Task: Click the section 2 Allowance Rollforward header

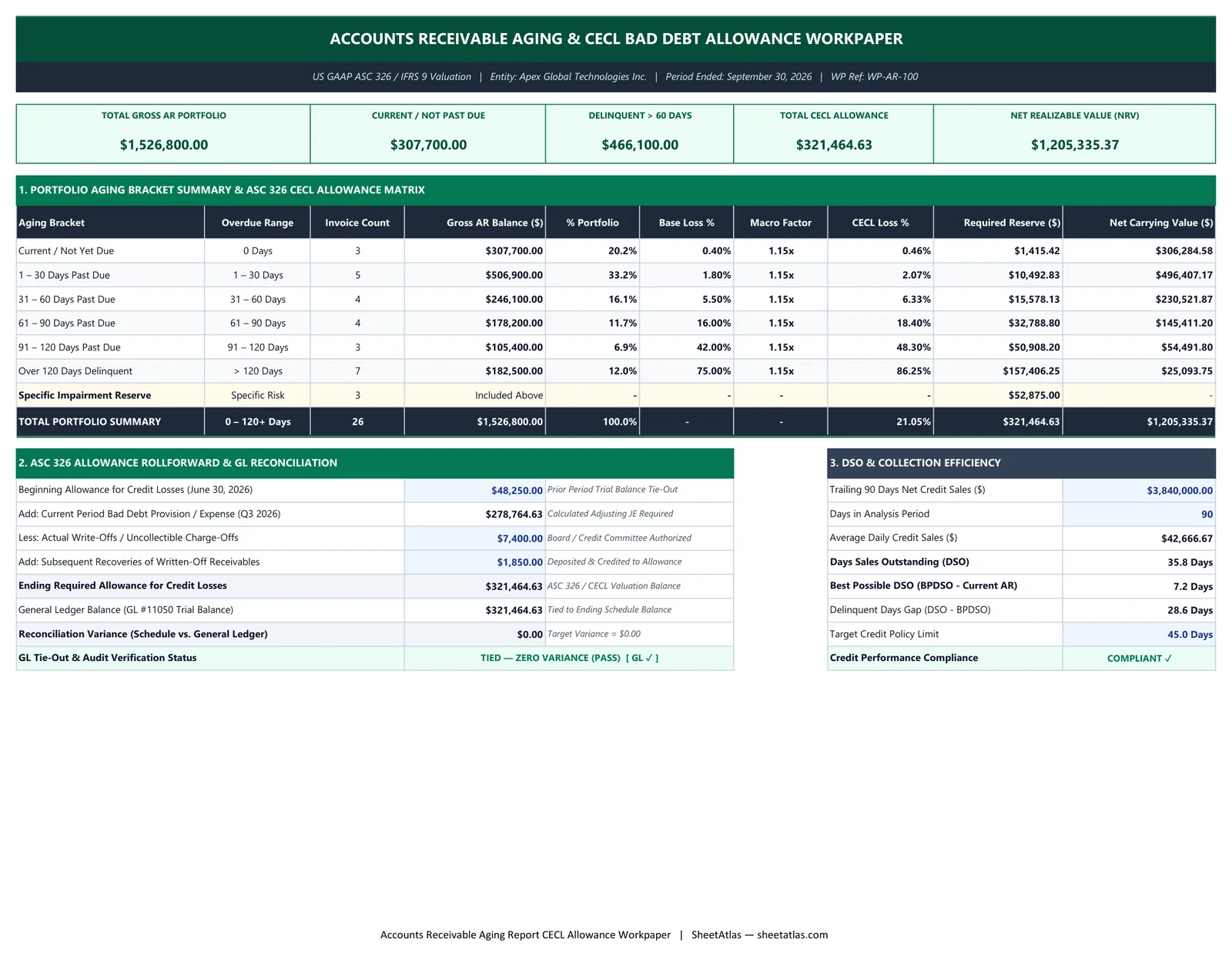Action: (375, 463)
